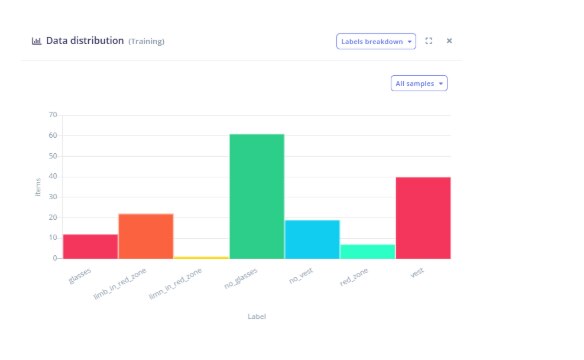
Task: Close the Data distribution panel
Action: [449, 41]
